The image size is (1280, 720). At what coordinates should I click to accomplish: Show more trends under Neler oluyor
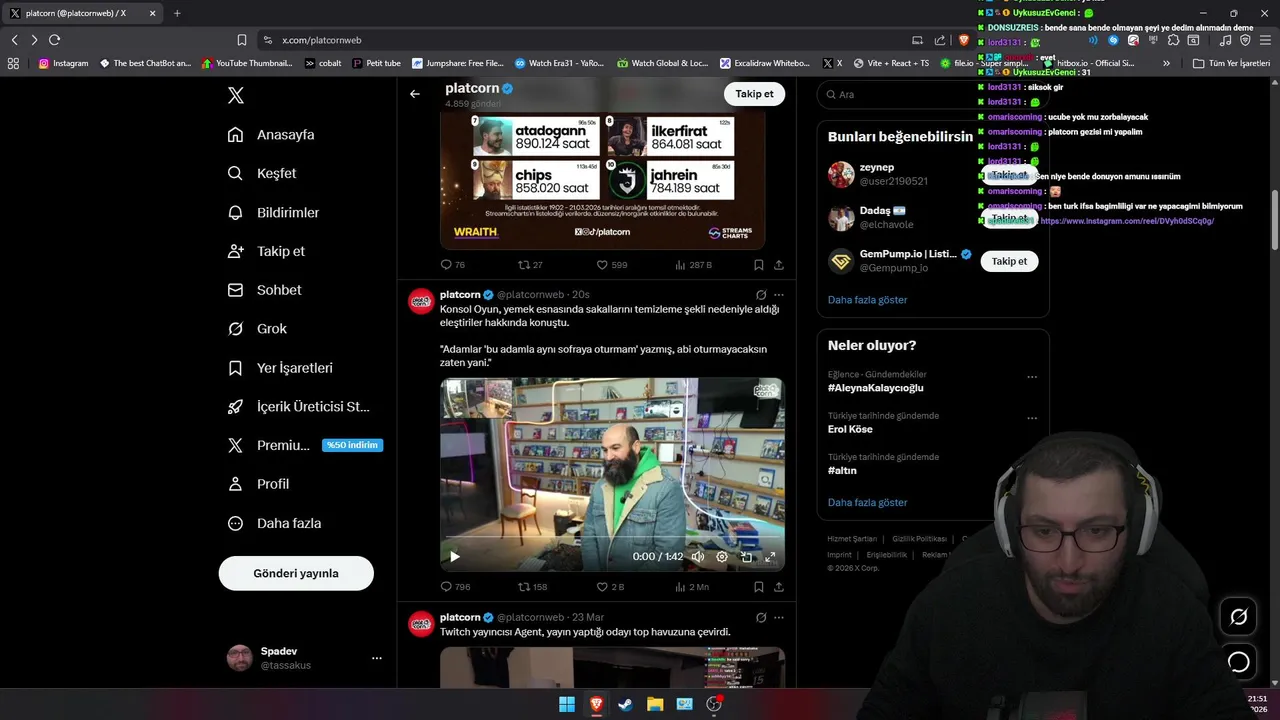coord(867,502)
